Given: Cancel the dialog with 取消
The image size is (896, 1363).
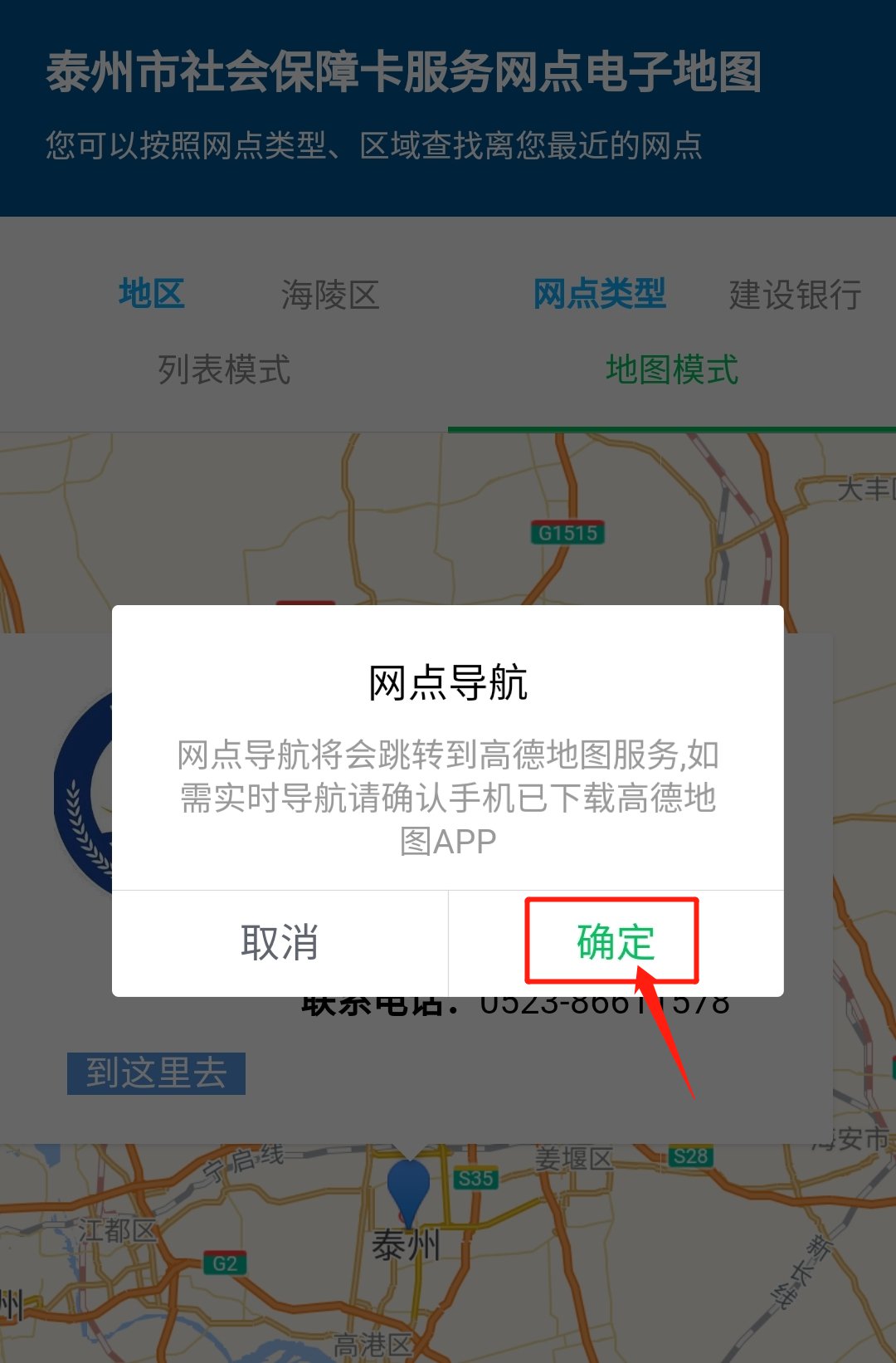Looking at the screenshot, I should click(x=280, y=943).
